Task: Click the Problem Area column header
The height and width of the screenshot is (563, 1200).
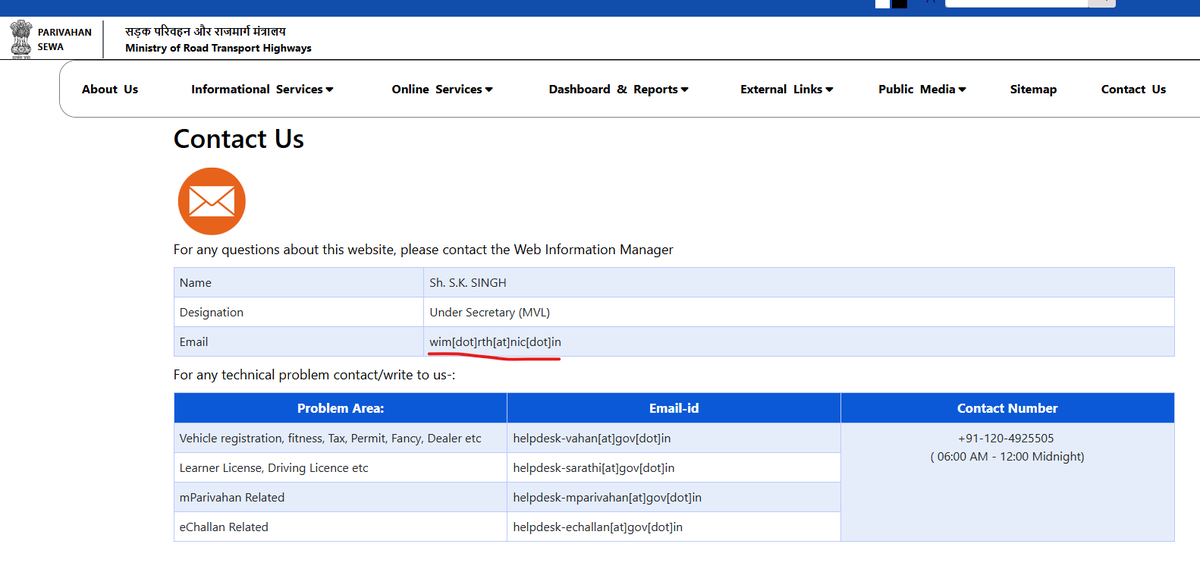Action: 340,408
